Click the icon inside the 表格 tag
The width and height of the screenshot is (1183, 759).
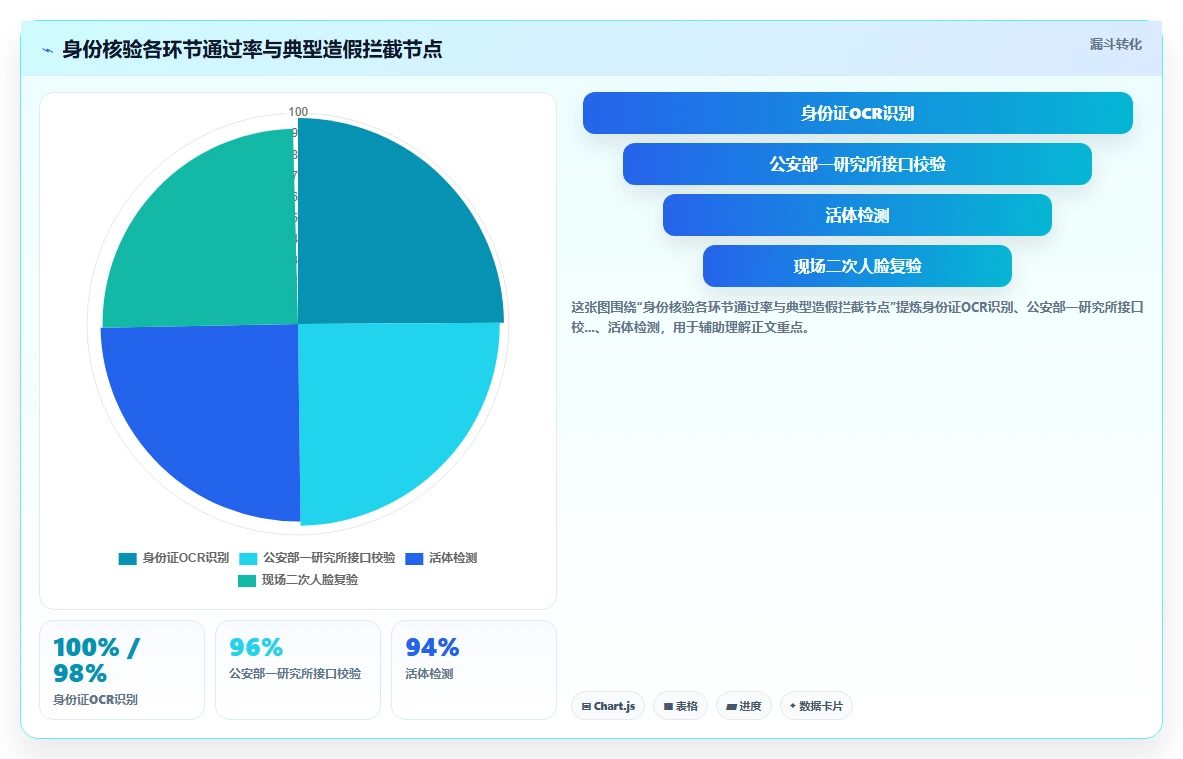coord(668,707)
